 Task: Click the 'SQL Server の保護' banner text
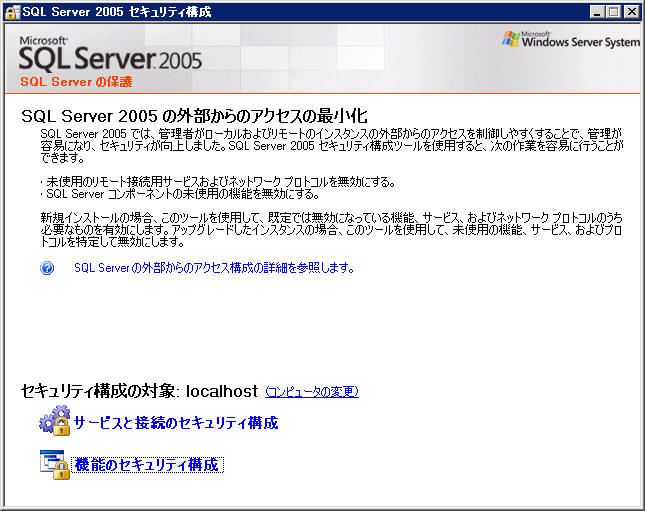[77, 82]
